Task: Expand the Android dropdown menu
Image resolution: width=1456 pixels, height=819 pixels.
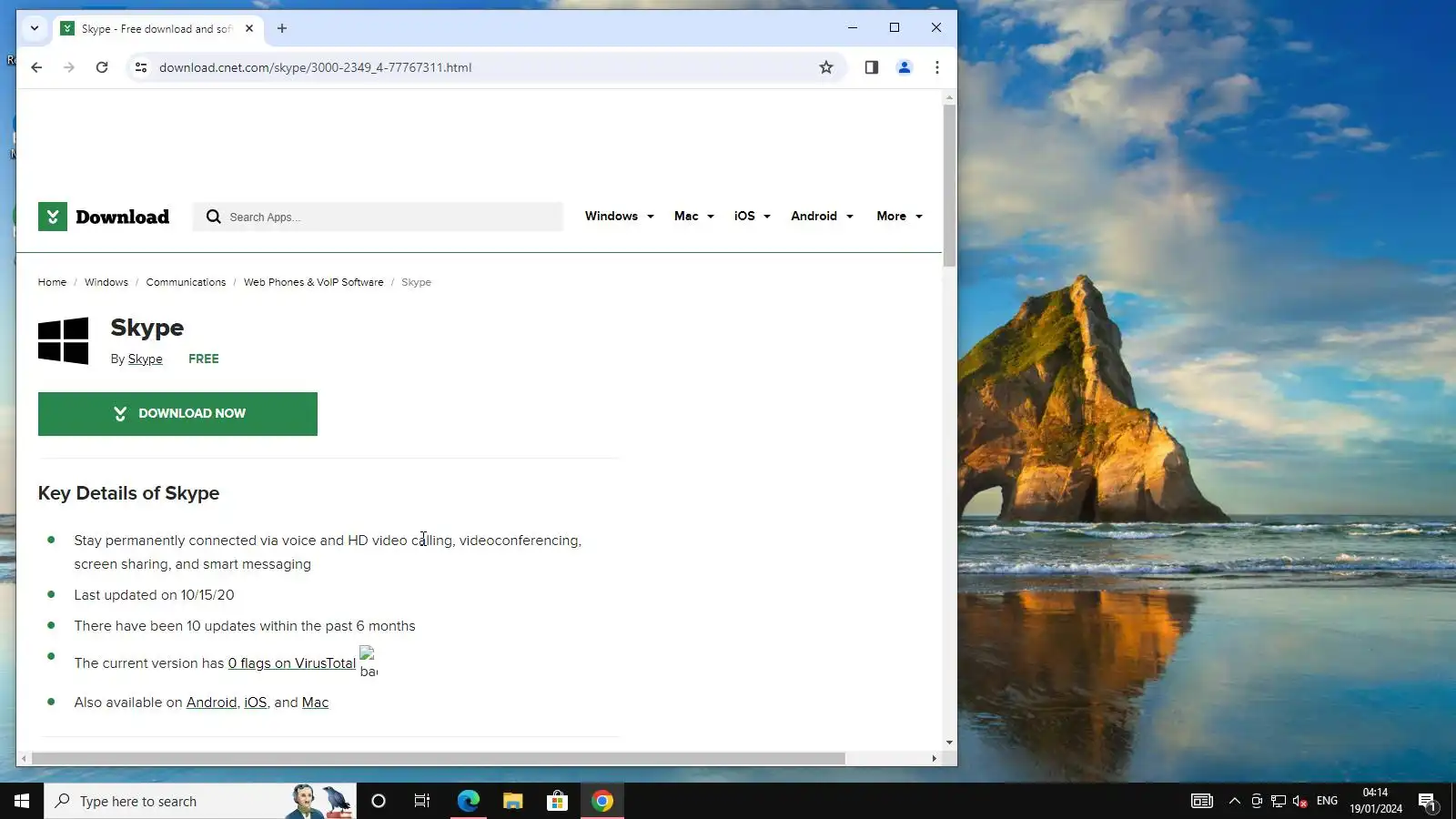Action: tap(823, 216)
